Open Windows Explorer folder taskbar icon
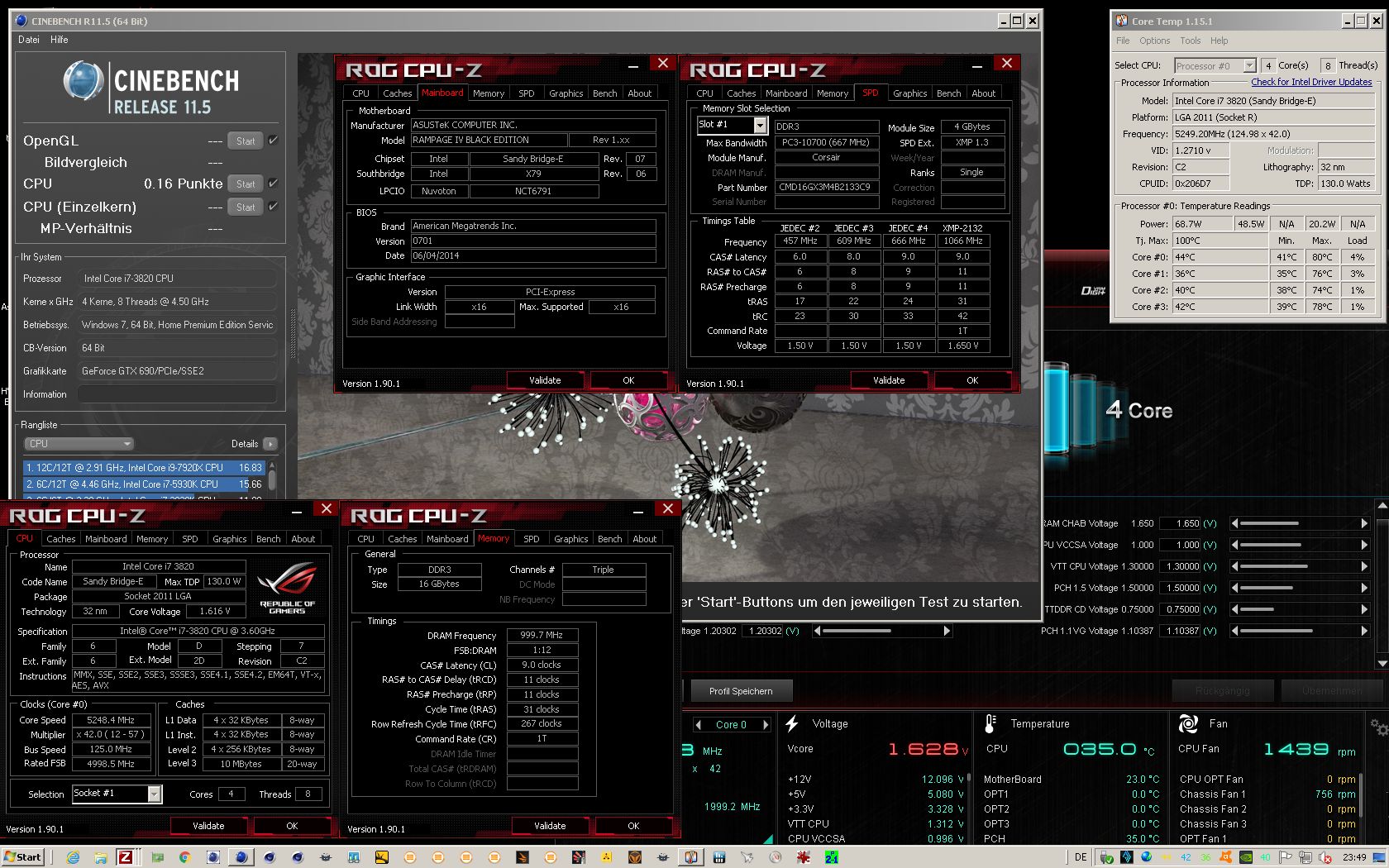 [100, 857]
